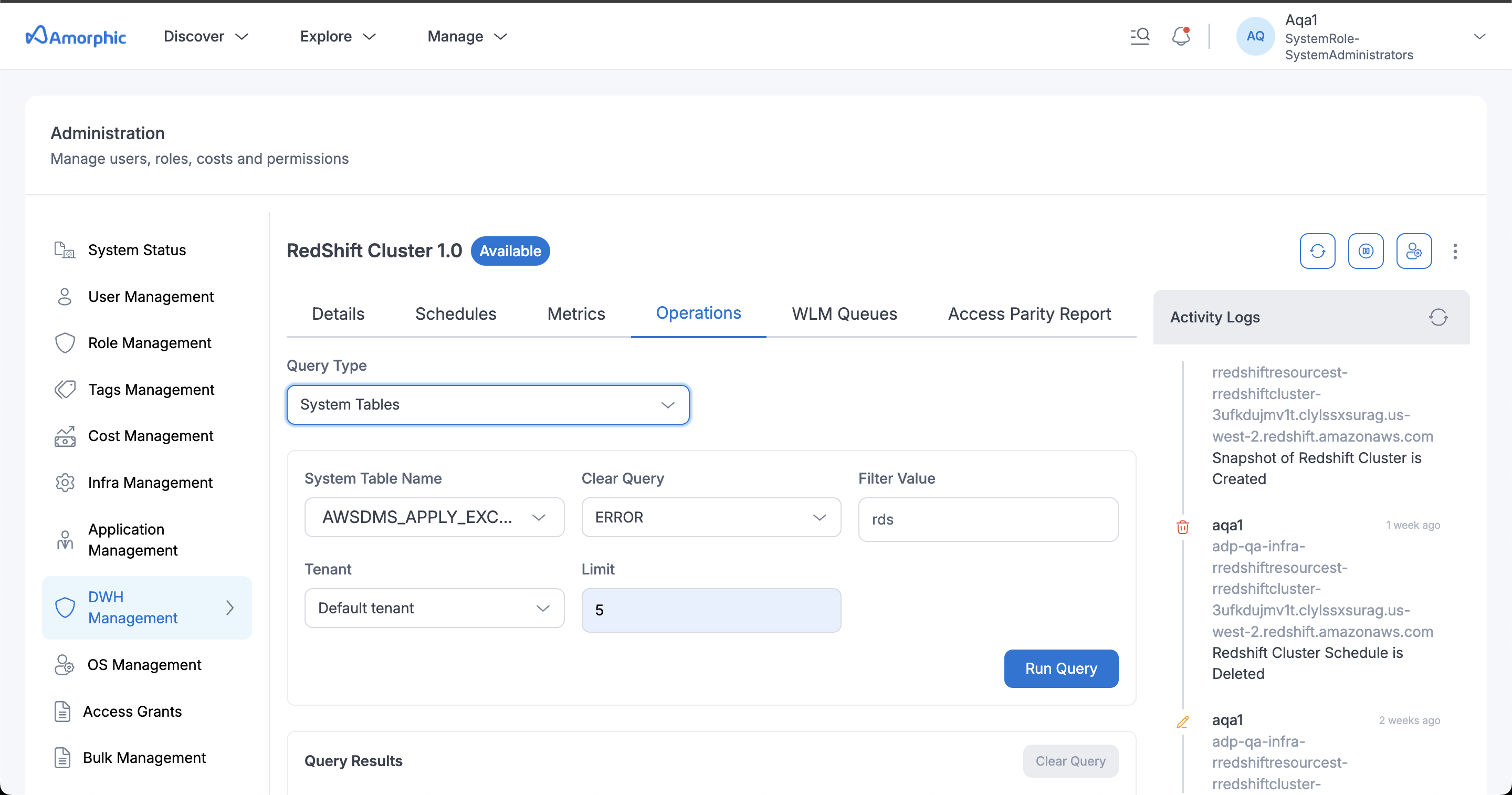Screen dimensions: 1512x795
Task: Open the Access Parity Report tab
Action: coord(1030,314)
